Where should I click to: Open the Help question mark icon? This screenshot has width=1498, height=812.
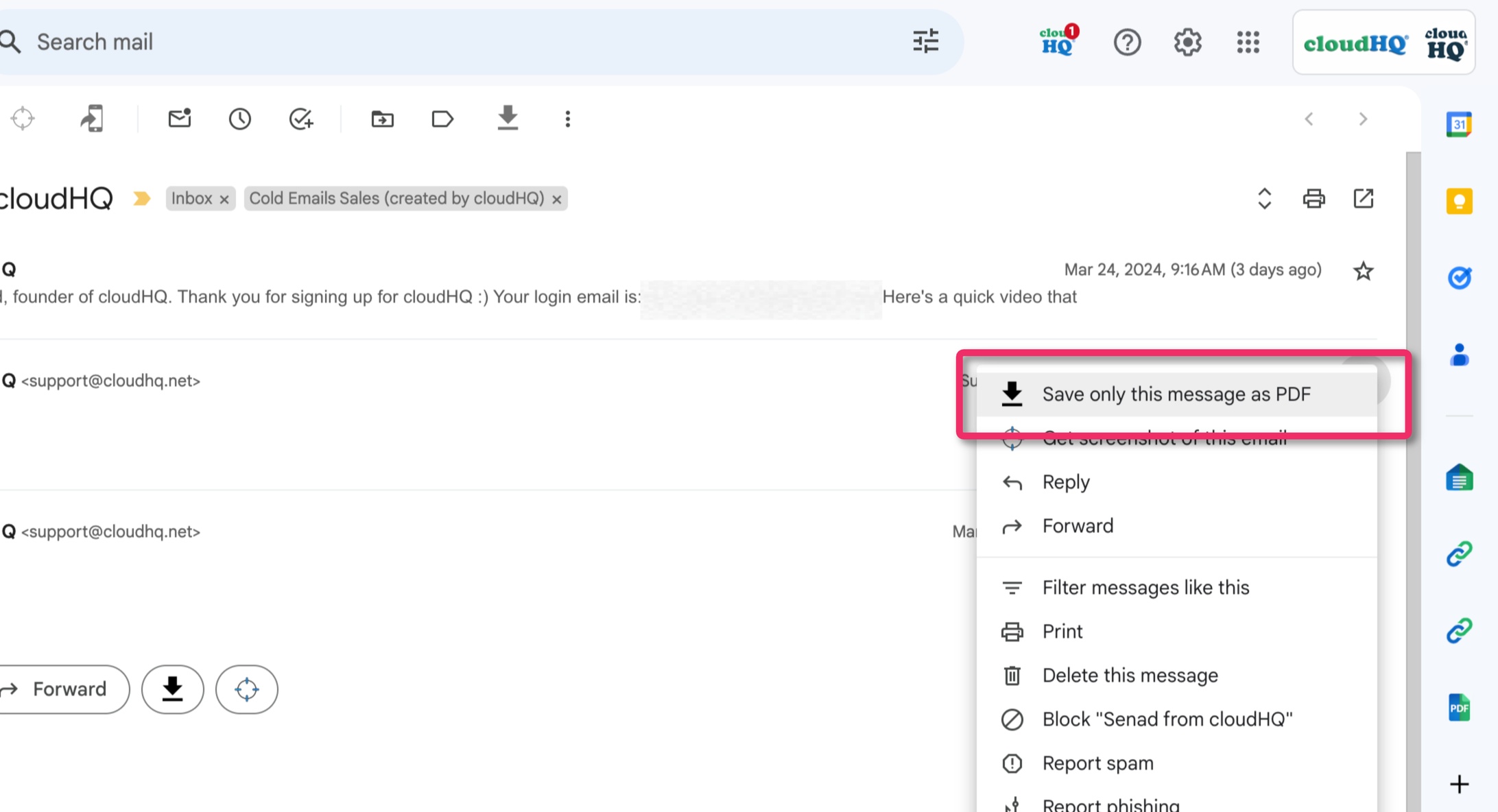[x=1127, y=43]
